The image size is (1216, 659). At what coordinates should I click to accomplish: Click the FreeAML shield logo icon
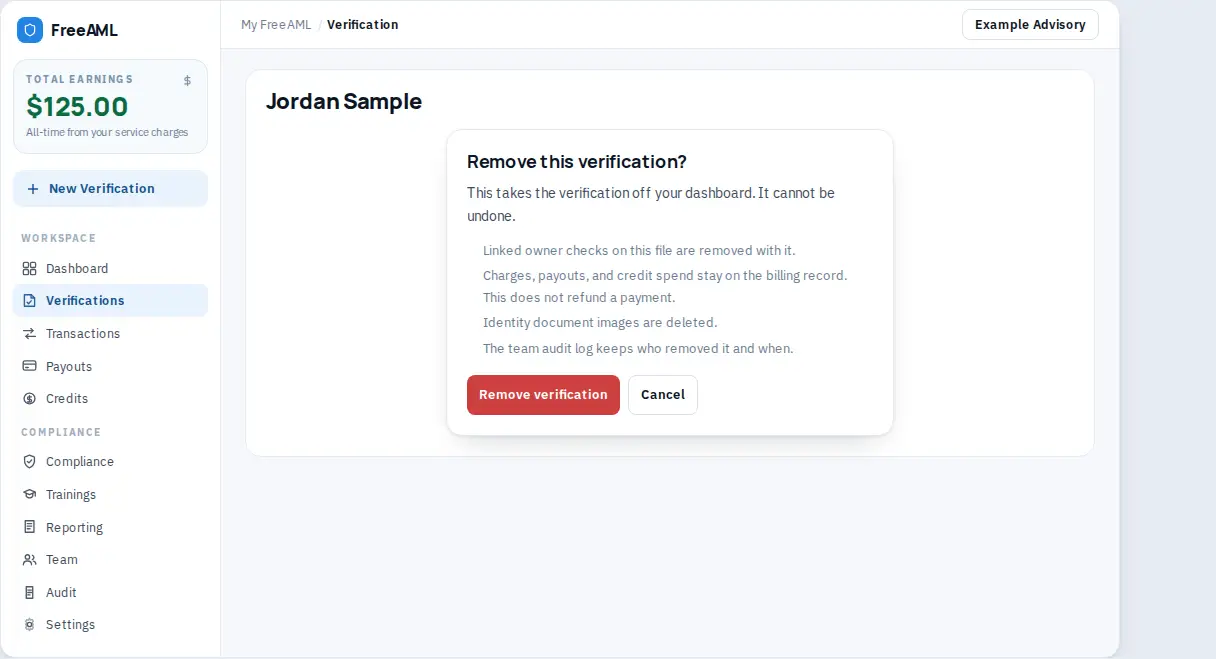(x=30, y=30)
